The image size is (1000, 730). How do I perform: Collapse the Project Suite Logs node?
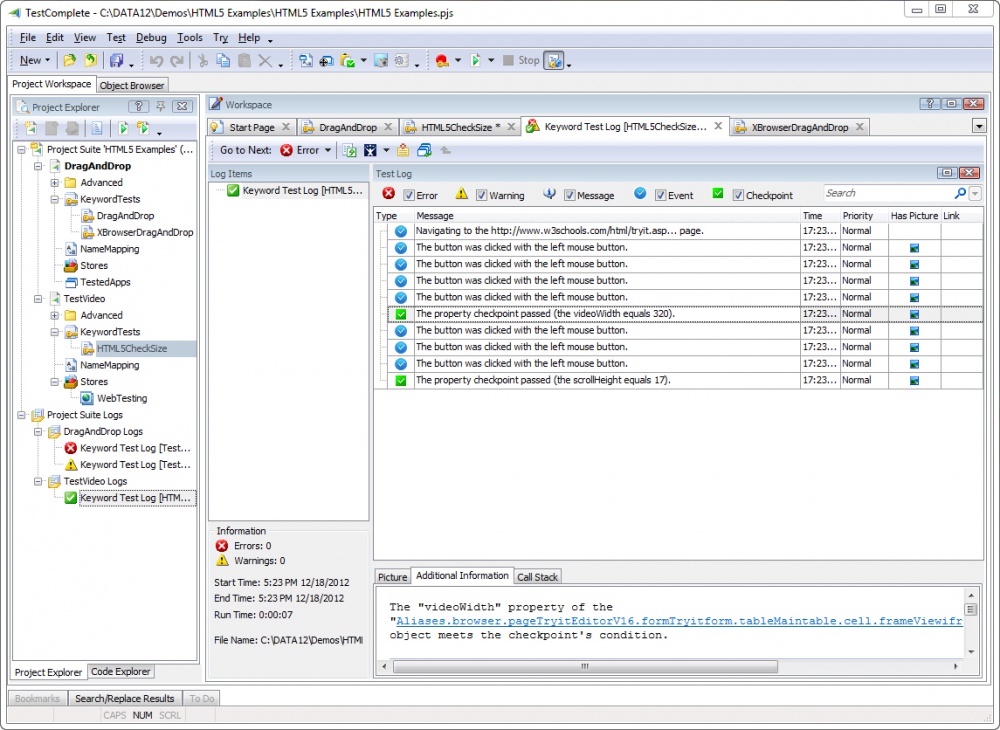pos(22,415)
